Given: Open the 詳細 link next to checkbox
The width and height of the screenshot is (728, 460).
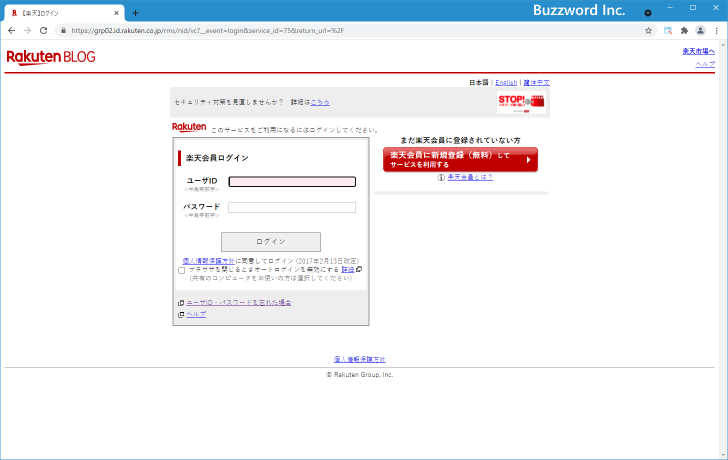Looking at the screenshot, I should click(x=348, y=269).
